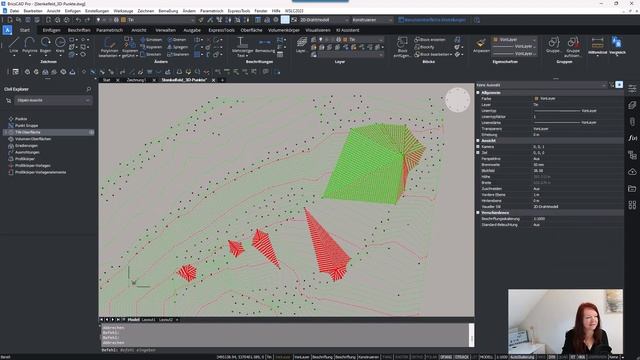Click the command line input field

click(x=286, y=350)
